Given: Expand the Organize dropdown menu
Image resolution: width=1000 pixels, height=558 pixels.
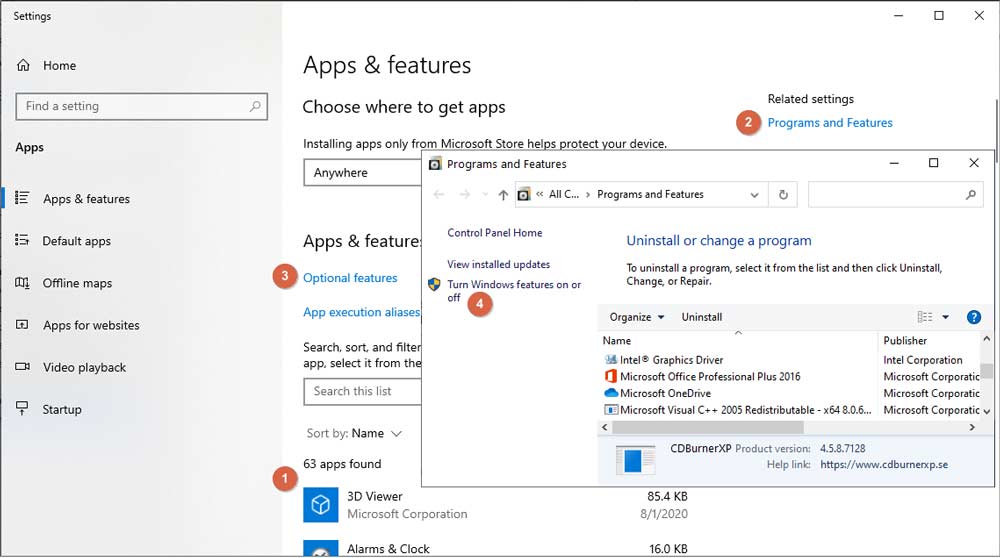Looking at the screenshot, I should 637,317.
